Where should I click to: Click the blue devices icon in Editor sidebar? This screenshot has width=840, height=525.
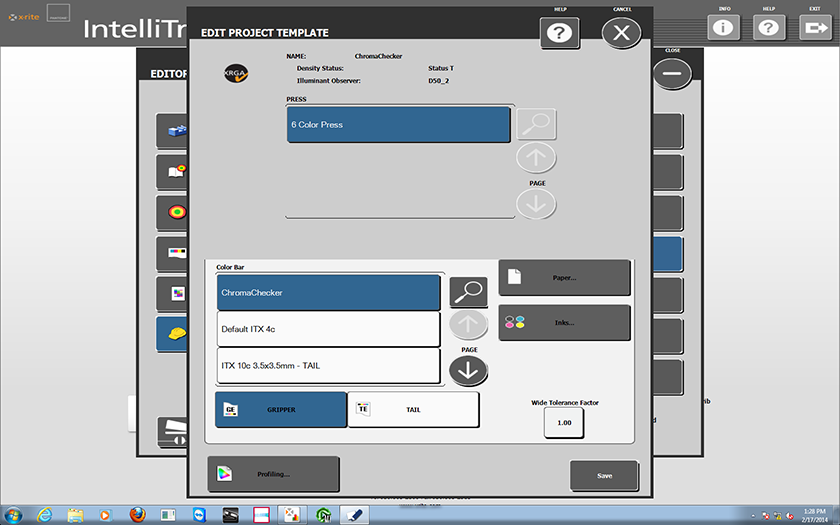tap(177, 130)
